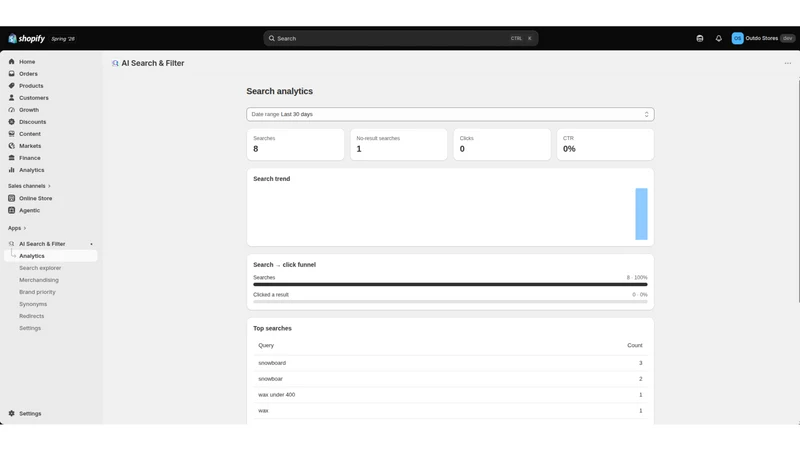The height and width of the screenshot is (450, 800).
Task: Click the Content icon in sidebar
Action: (12, 134)
